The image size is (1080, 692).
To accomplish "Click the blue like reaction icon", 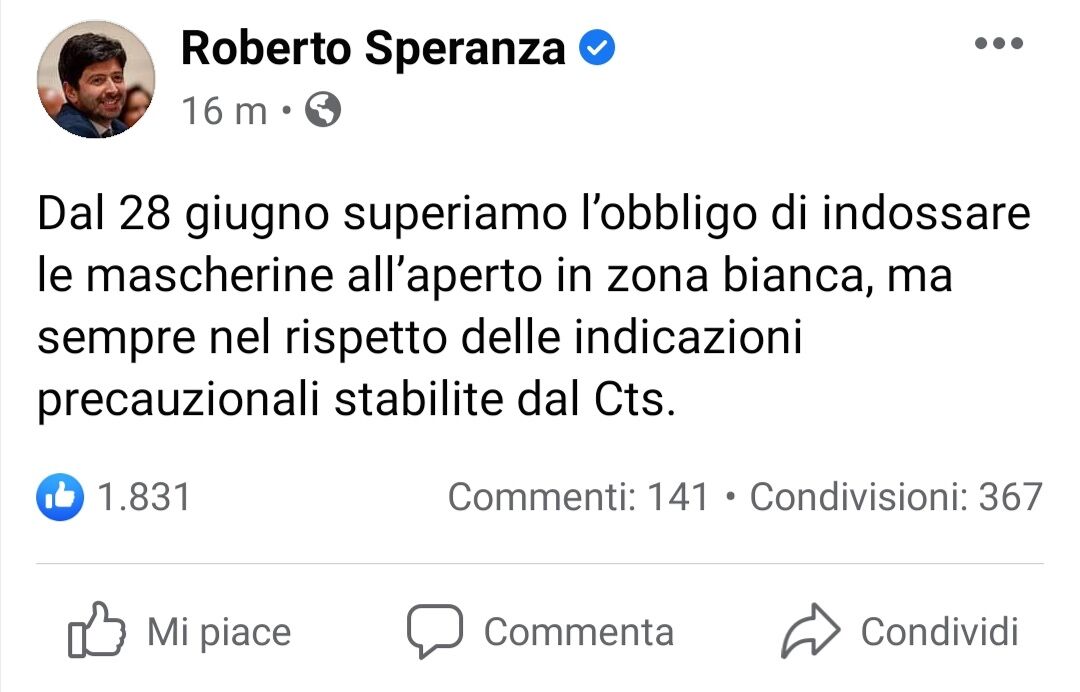I will (60, 497).
